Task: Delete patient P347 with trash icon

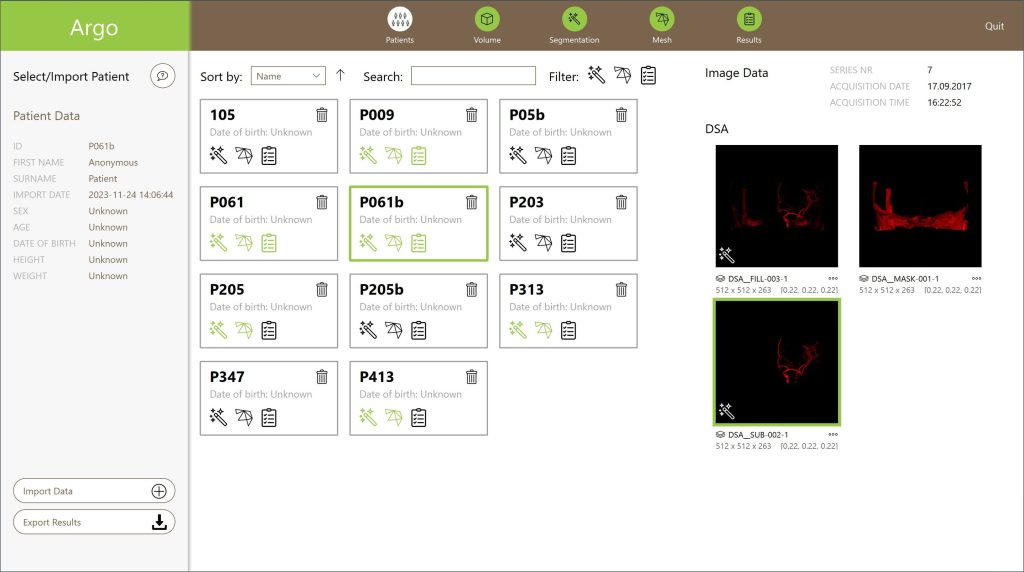Action: click(322, 377)
